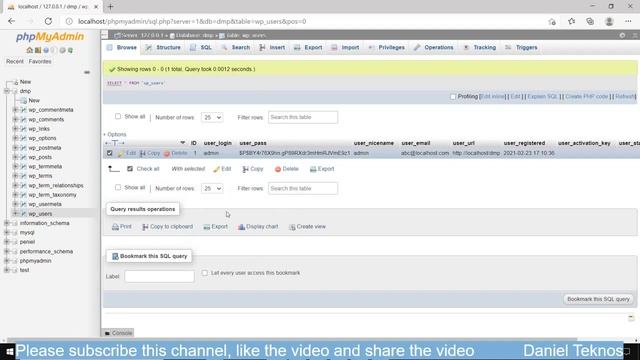This screenshot has width=640, height=360.
Task: Click the browser favorites star icon
Action: (x=571, y=21)
